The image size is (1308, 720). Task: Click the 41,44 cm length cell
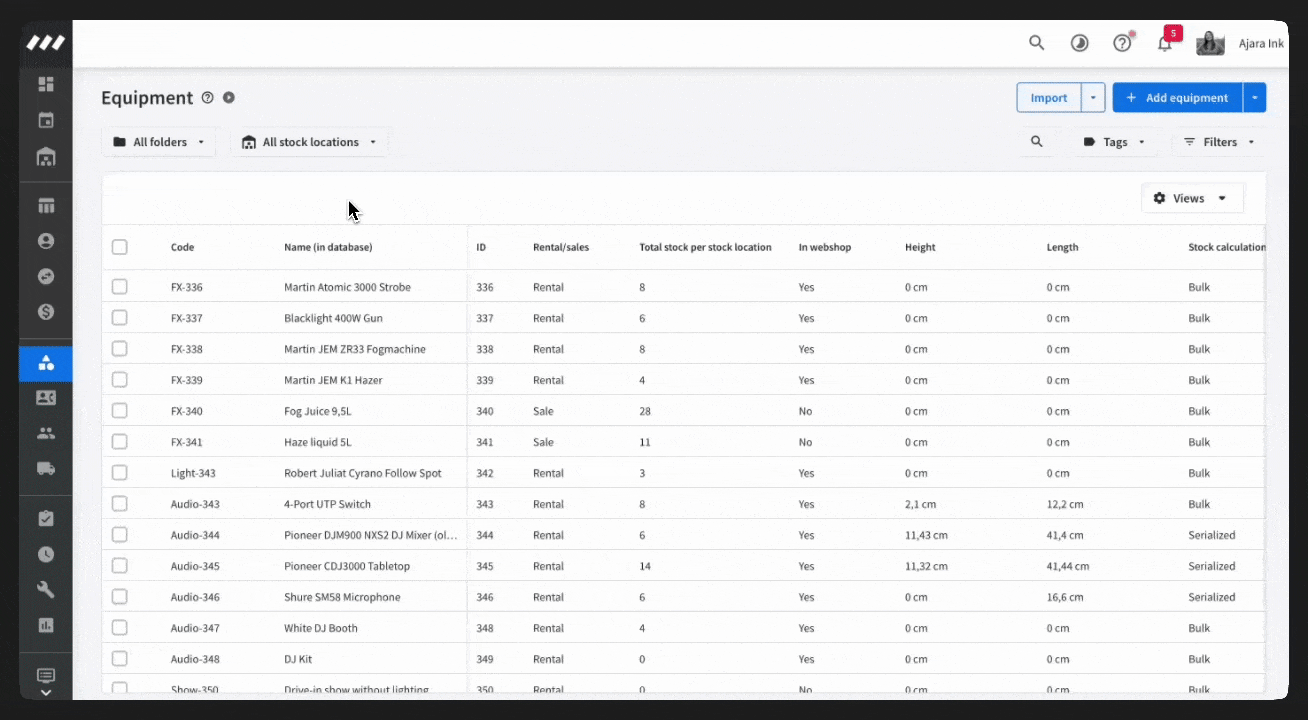coord(1068,566)
